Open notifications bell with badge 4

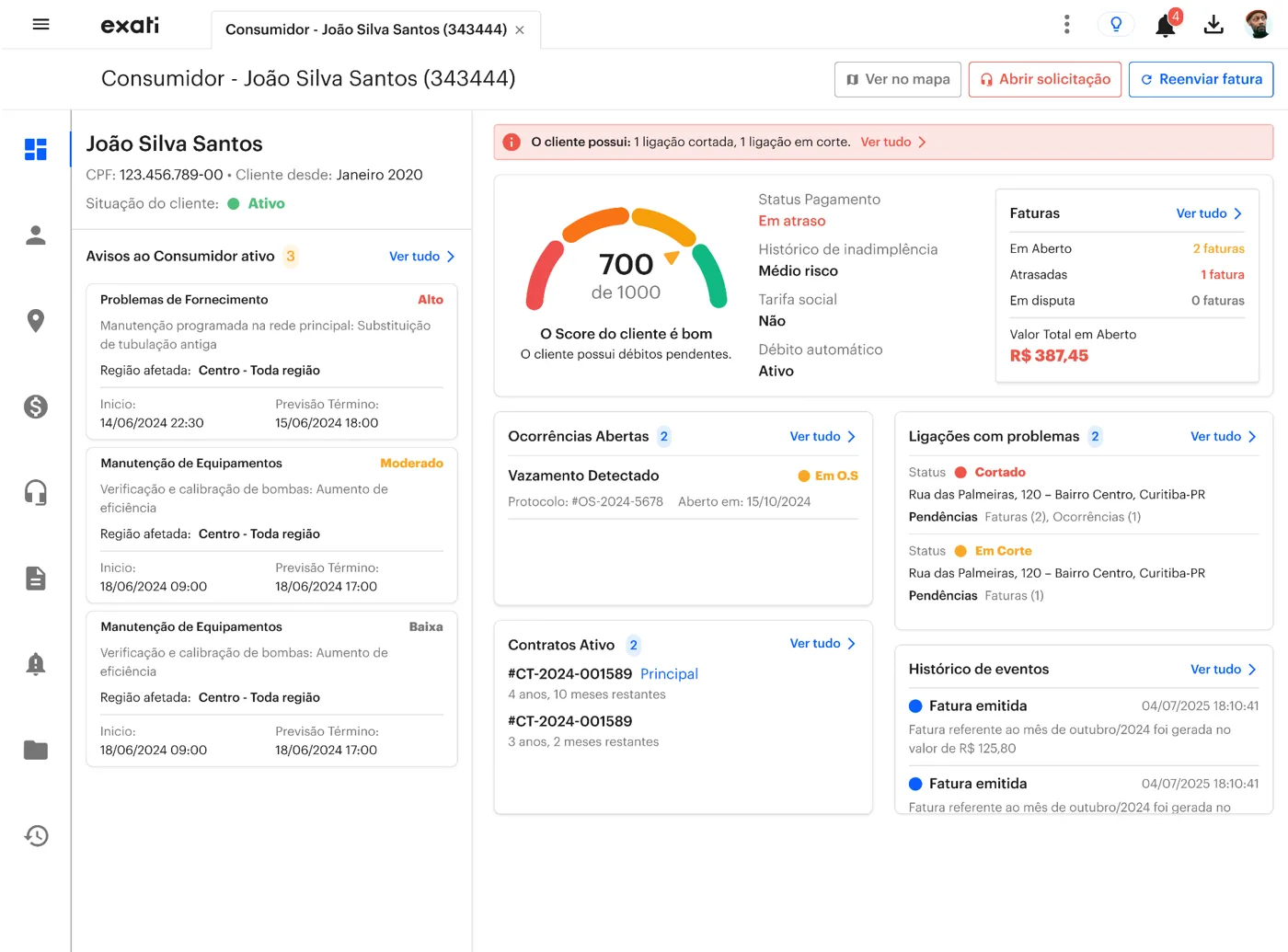click(1167, 24)
